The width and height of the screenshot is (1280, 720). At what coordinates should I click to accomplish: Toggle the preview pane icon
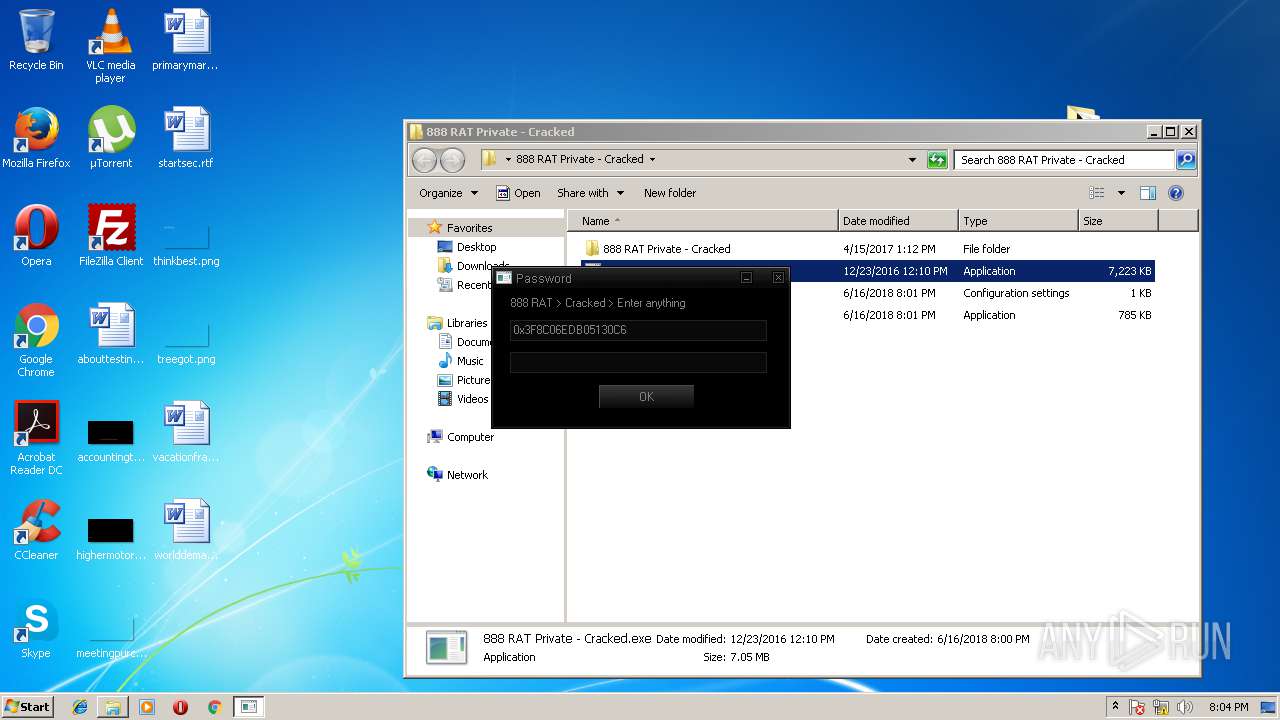(1148, 193)
